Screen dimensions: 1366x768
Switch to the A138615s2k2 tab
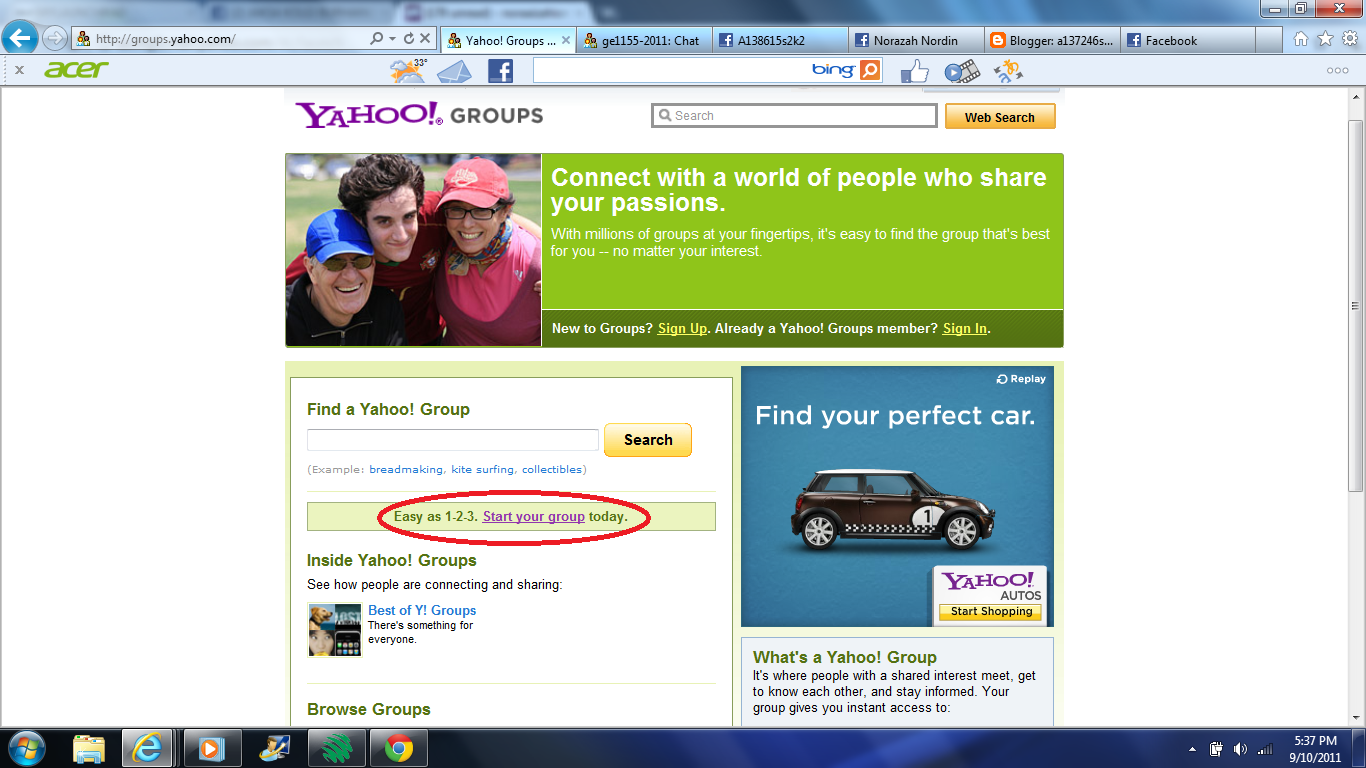781,40
